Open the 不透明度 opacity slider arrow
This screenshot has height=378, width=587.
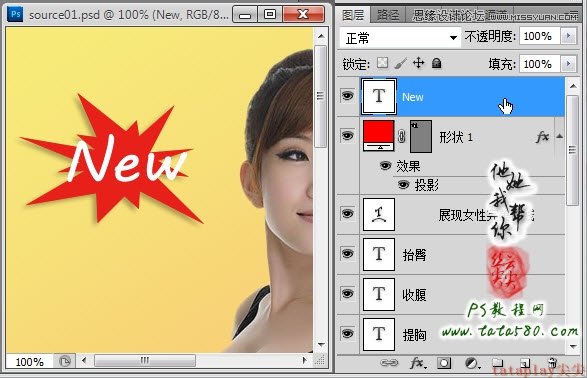click(x=568, y=36)
